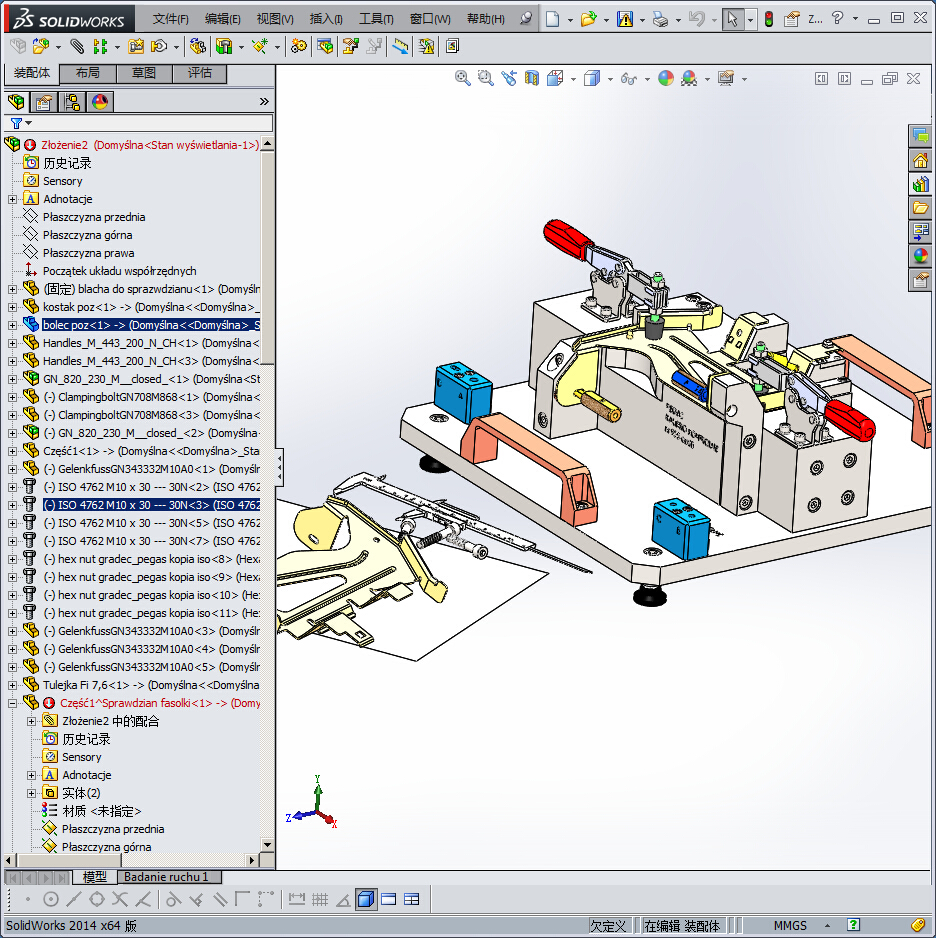Select bolec poz<1> in the tree
Viewport: 936px width, 938px height.
point(151,325)
